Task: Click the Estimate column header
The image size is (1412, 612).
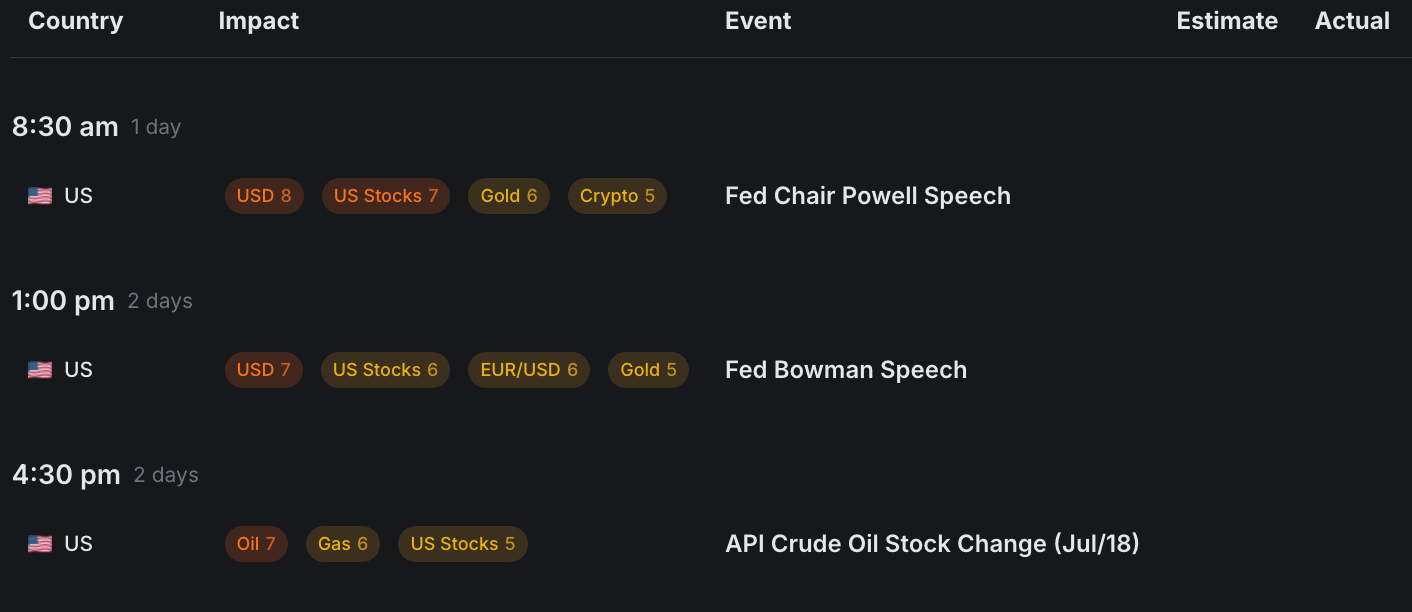Action: tap(1227, 21)
